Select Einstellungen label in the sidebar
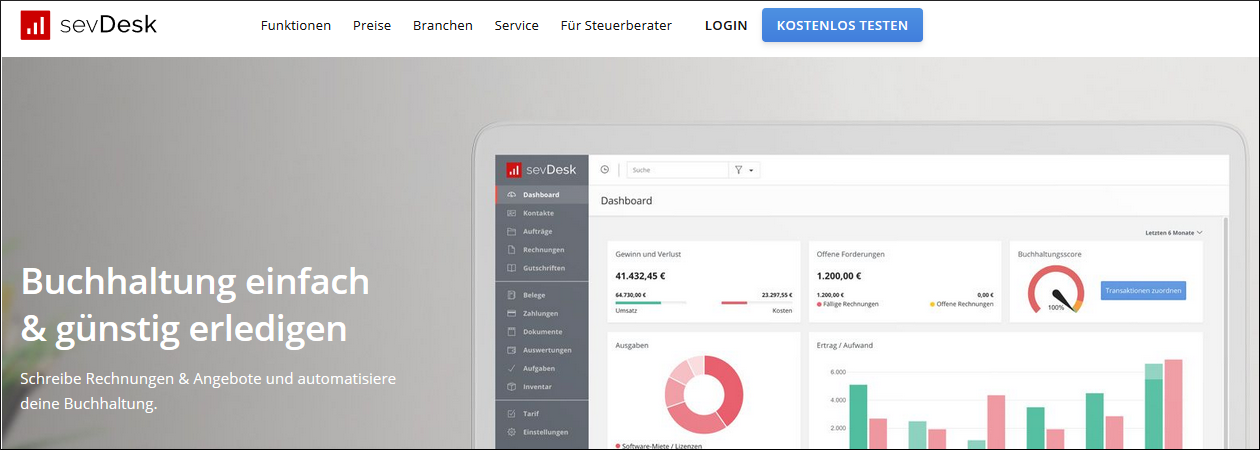The image size is (1260, 450). tap(545, 432)
